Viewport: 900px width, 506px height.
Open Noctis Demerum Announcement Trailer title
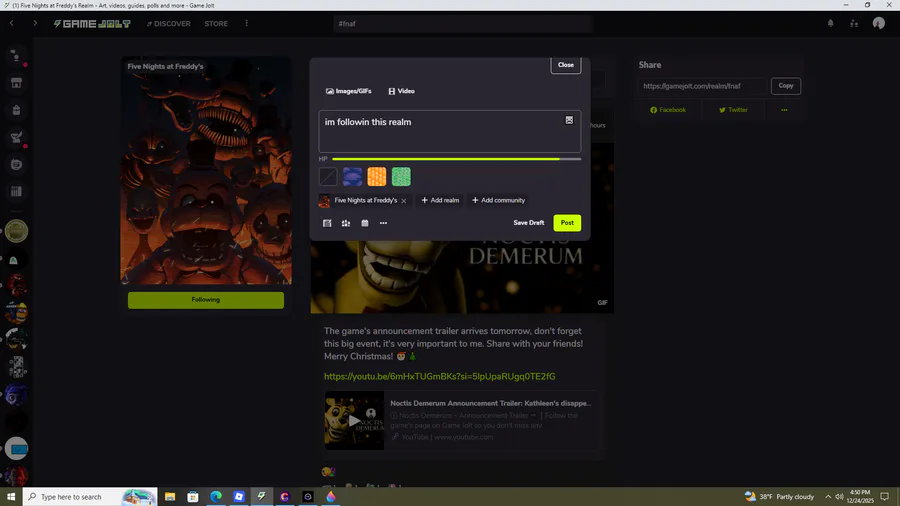point(491,403)
